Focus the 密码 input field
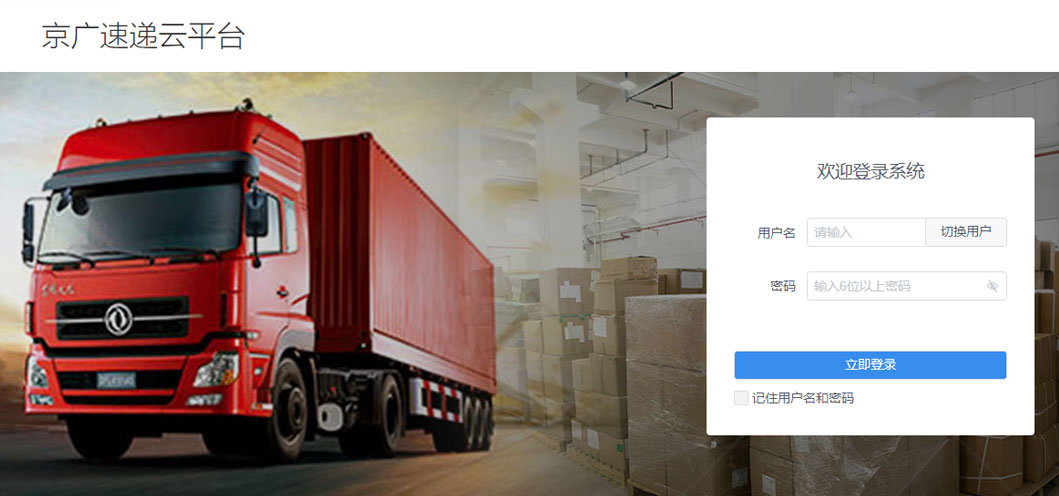 906,286
